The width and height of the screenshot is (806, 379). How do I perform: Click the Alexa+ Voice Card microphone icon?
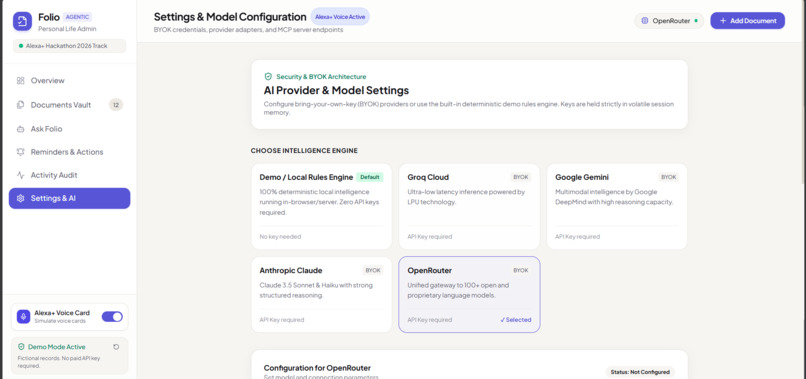coord(23,316)
